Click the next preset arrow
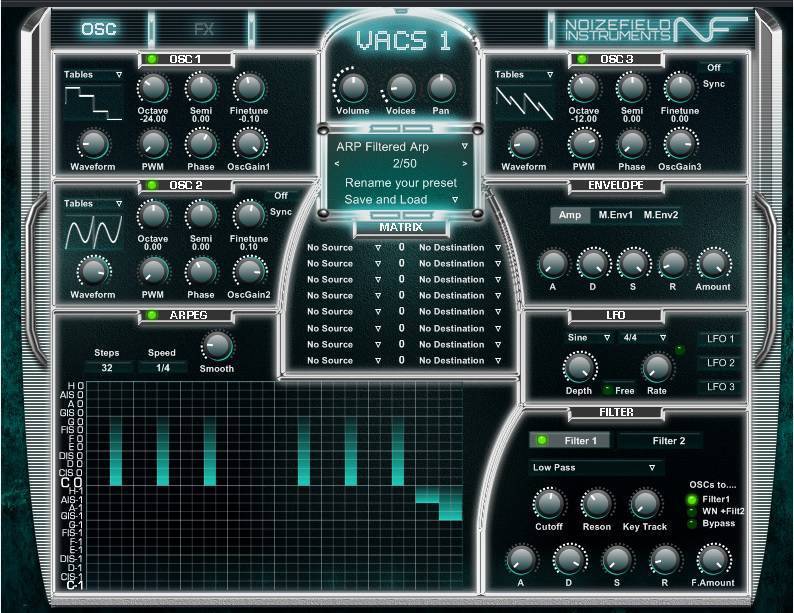Screen dimensions: 794x613 [x=464, y=163]
